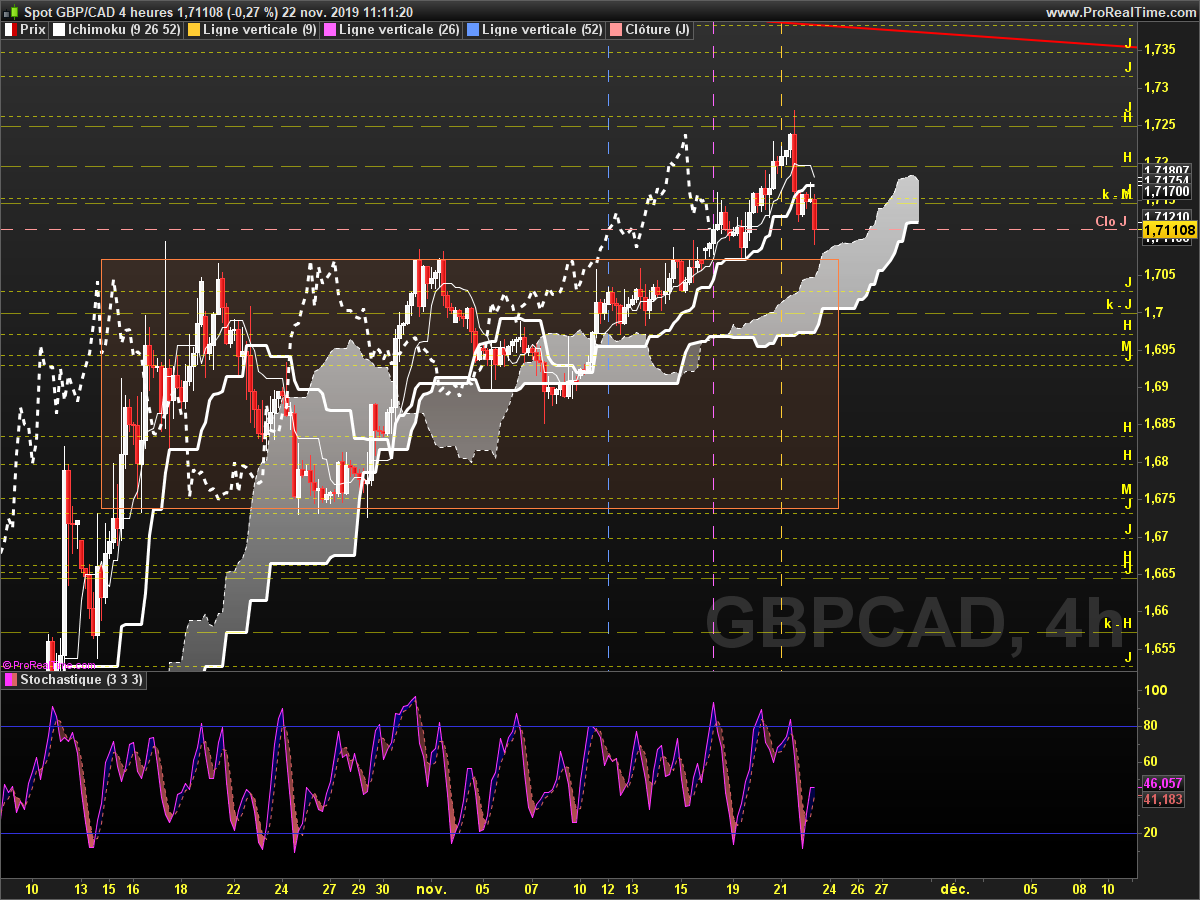The width and height of the screenshot is (1200, 900).
Task: Click the stochastic value label 46,057
Action: click(x=1163, y=784)
